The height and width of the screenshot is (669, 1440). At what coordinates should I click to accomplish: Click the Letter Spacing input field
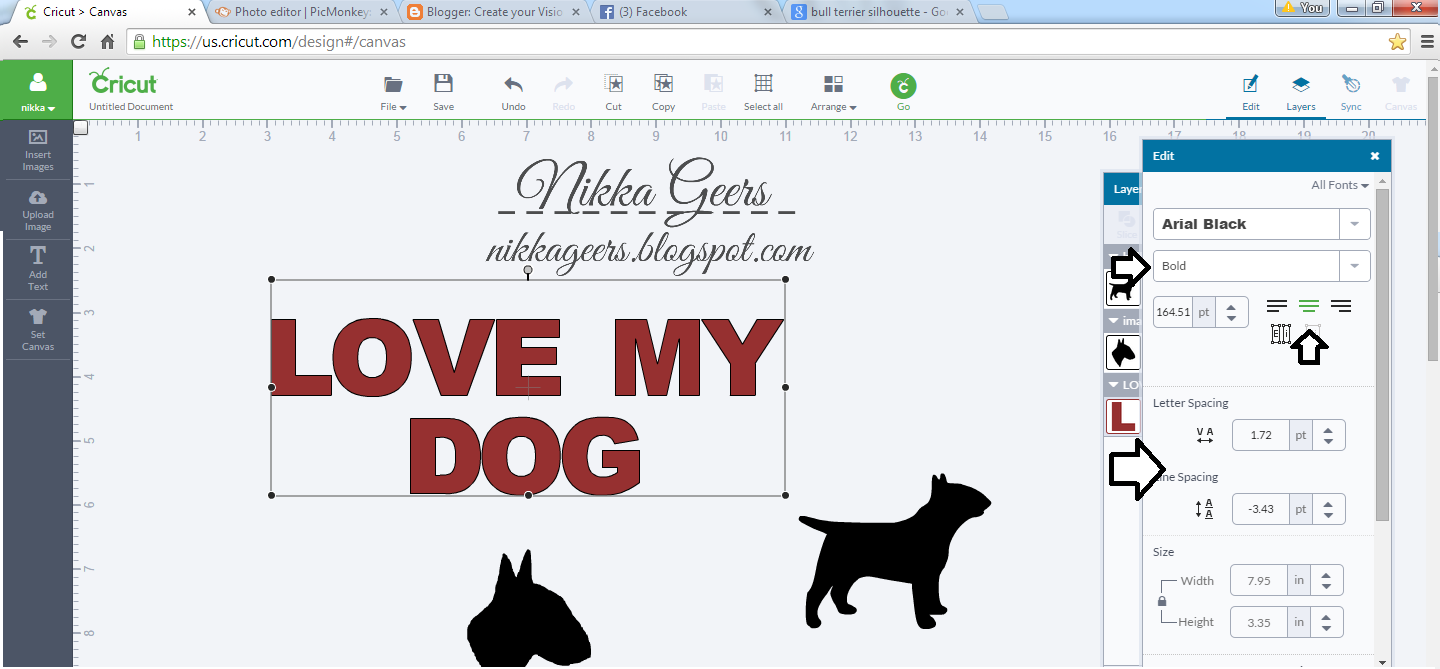1260,435
